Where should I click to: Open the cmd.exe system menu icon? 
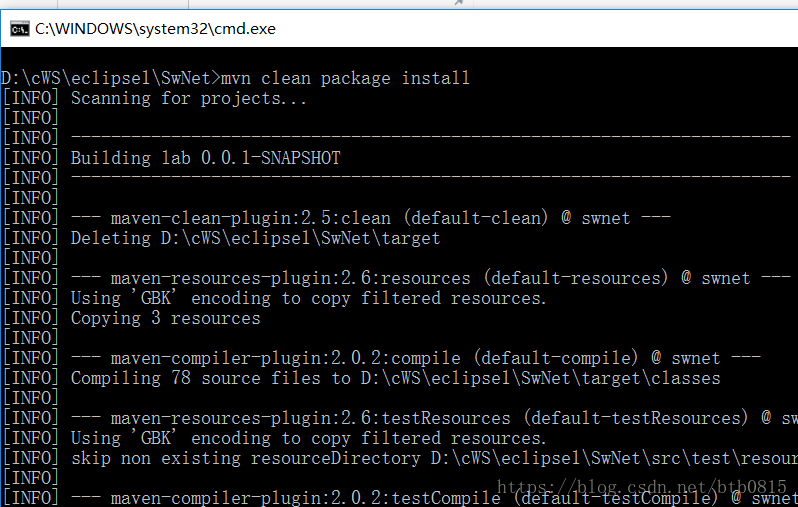pyautogui.click(x=20, y=30)
